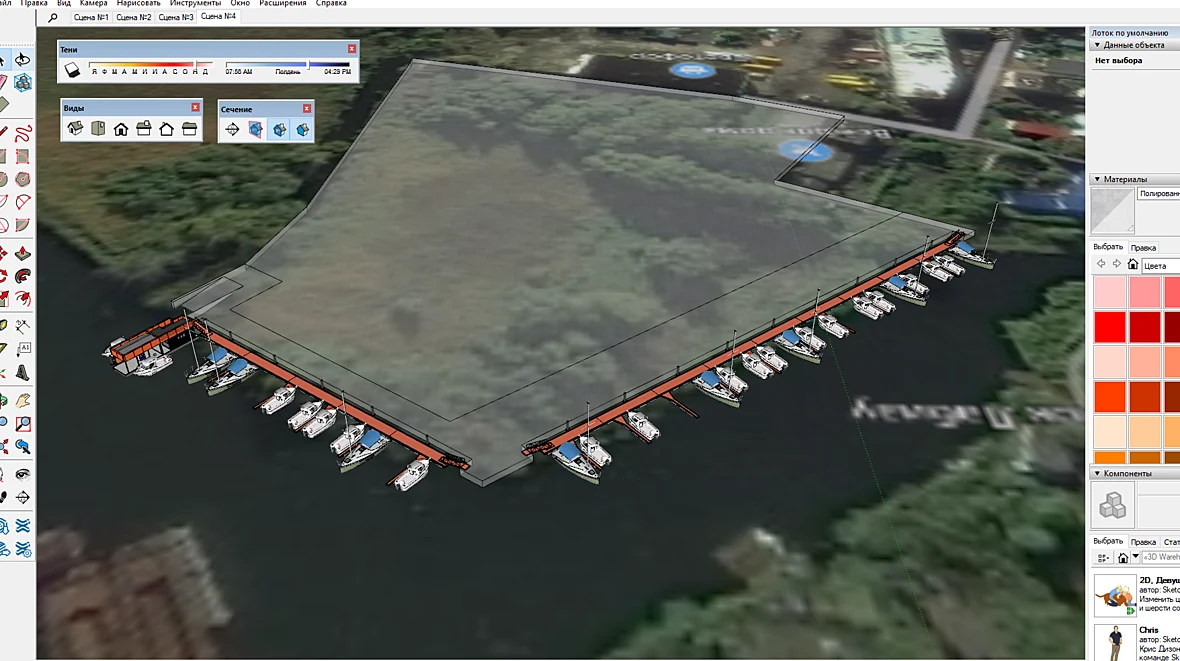Toggle display of section cuts
The width and height of the screenshot is (1180, 661).
(x=279, y=129)
